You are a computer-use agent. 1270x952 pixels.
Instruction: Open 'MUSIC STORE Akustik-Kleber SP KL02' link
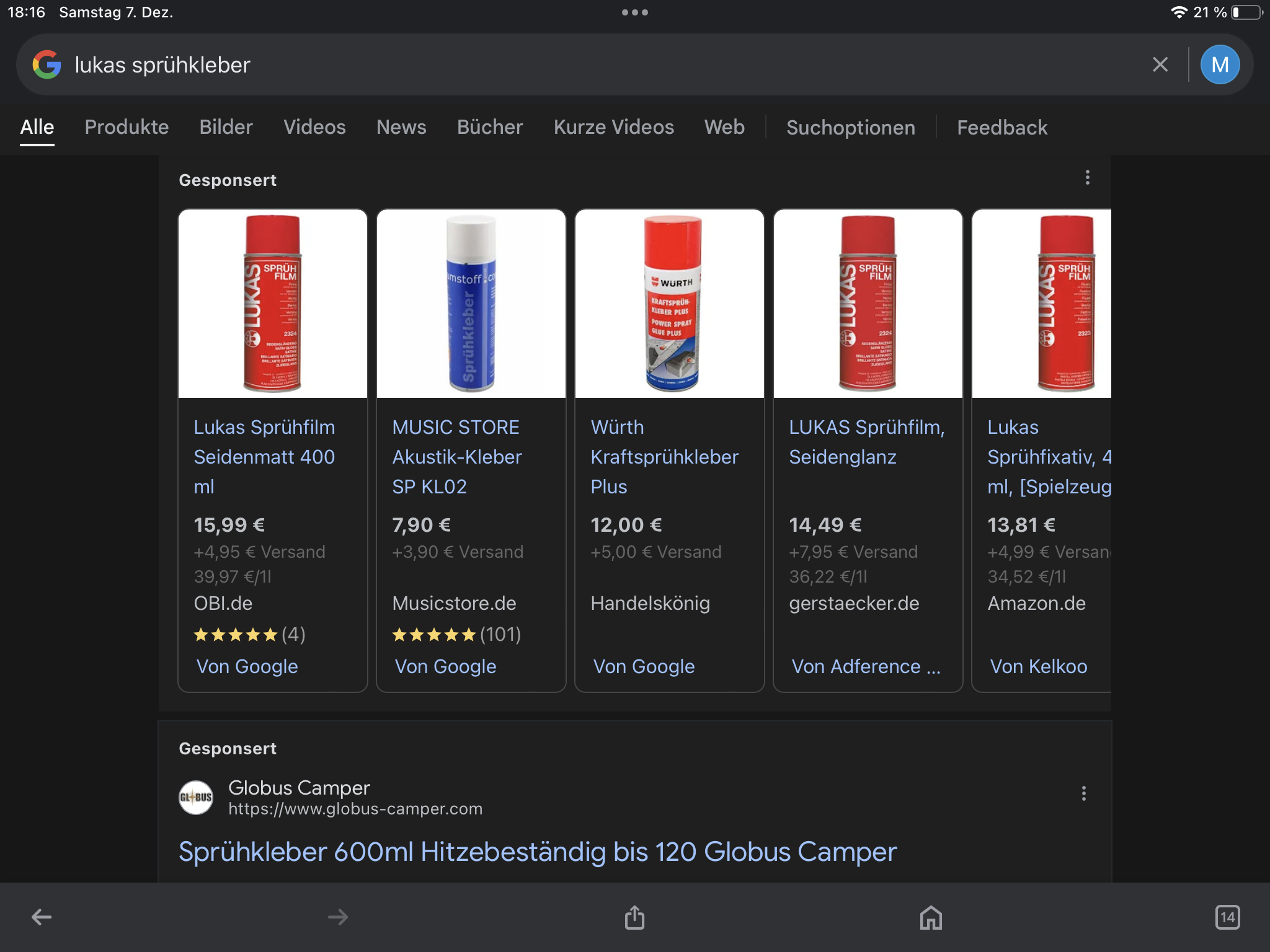click(457, 457)
